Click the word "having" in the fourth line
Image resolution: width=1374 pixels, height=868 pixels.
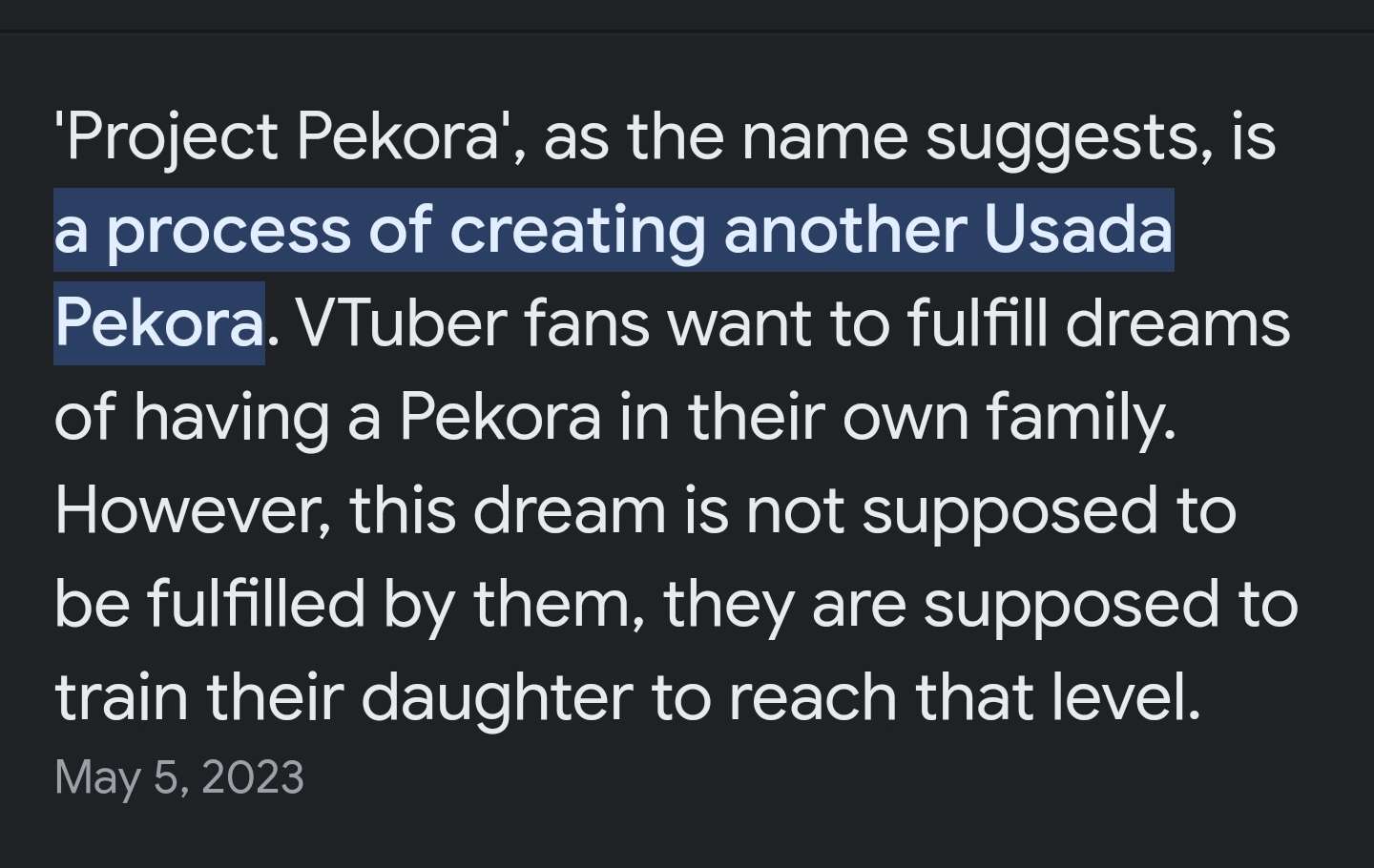coord(230,418)
